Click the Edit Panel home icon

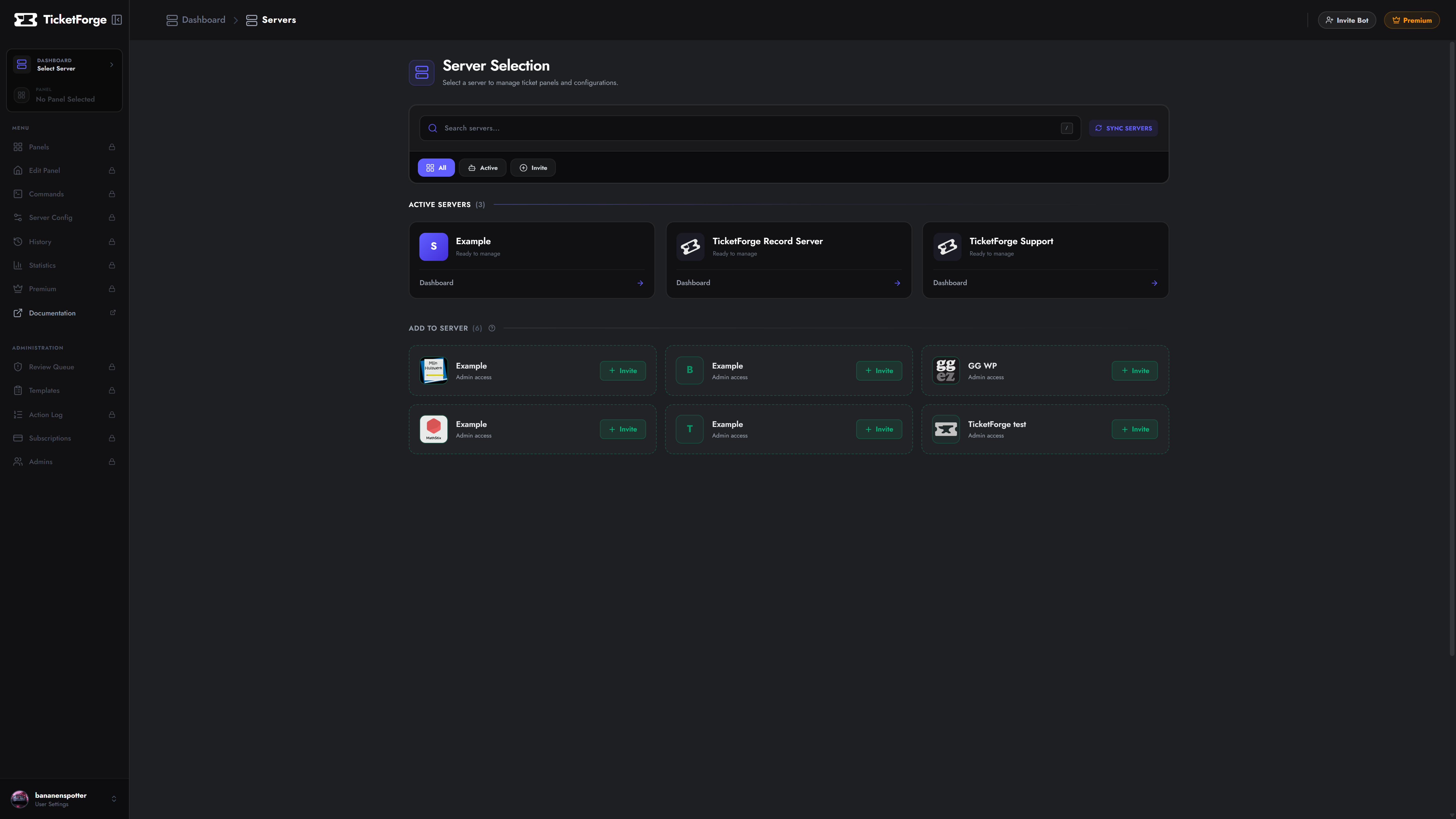pyautogui.click(x=18, y=170)
